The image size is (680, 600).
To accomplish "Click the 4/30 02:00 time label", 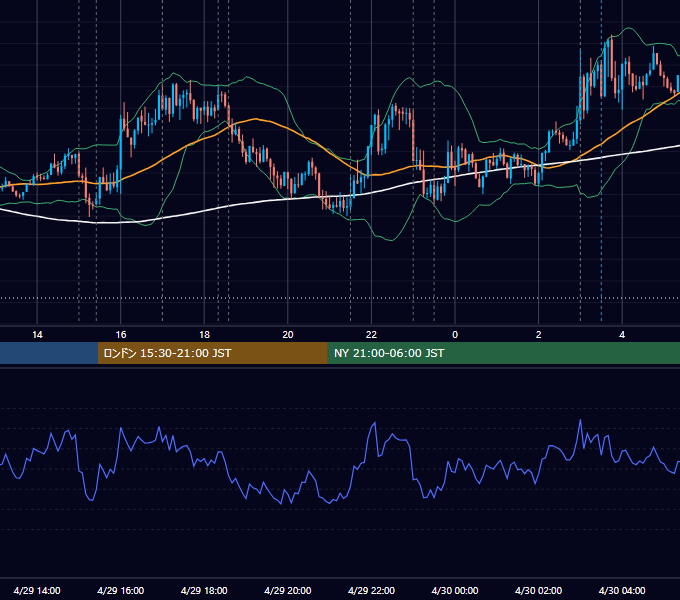I will [538, 590].
